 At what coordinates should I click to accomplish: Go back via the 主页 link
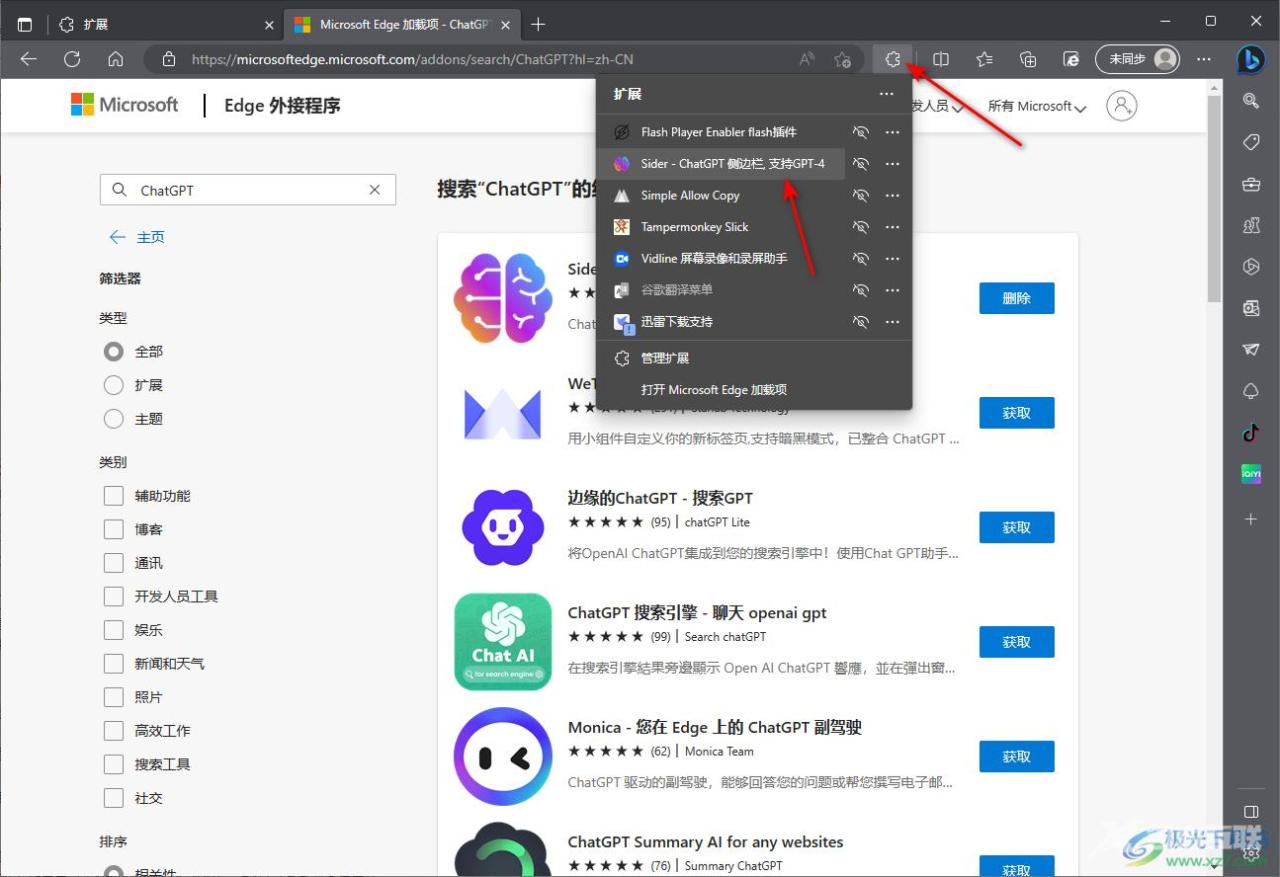(137, 237)
